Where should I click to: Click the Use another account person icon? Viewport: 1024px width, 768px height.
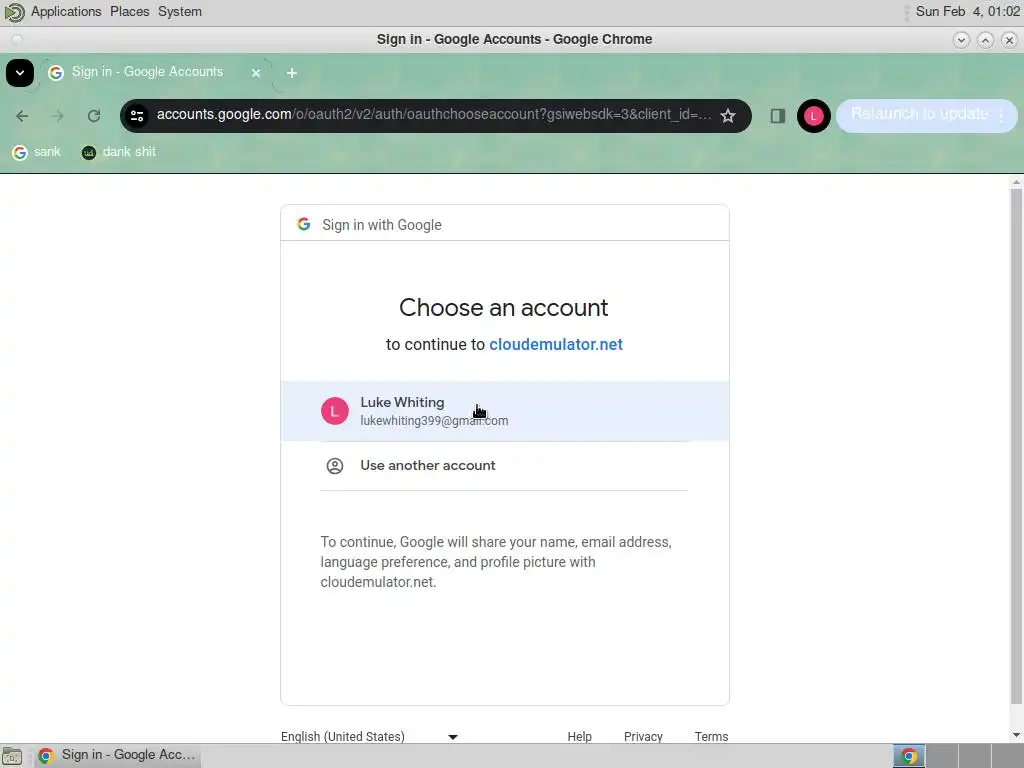[x=335, y=466]
